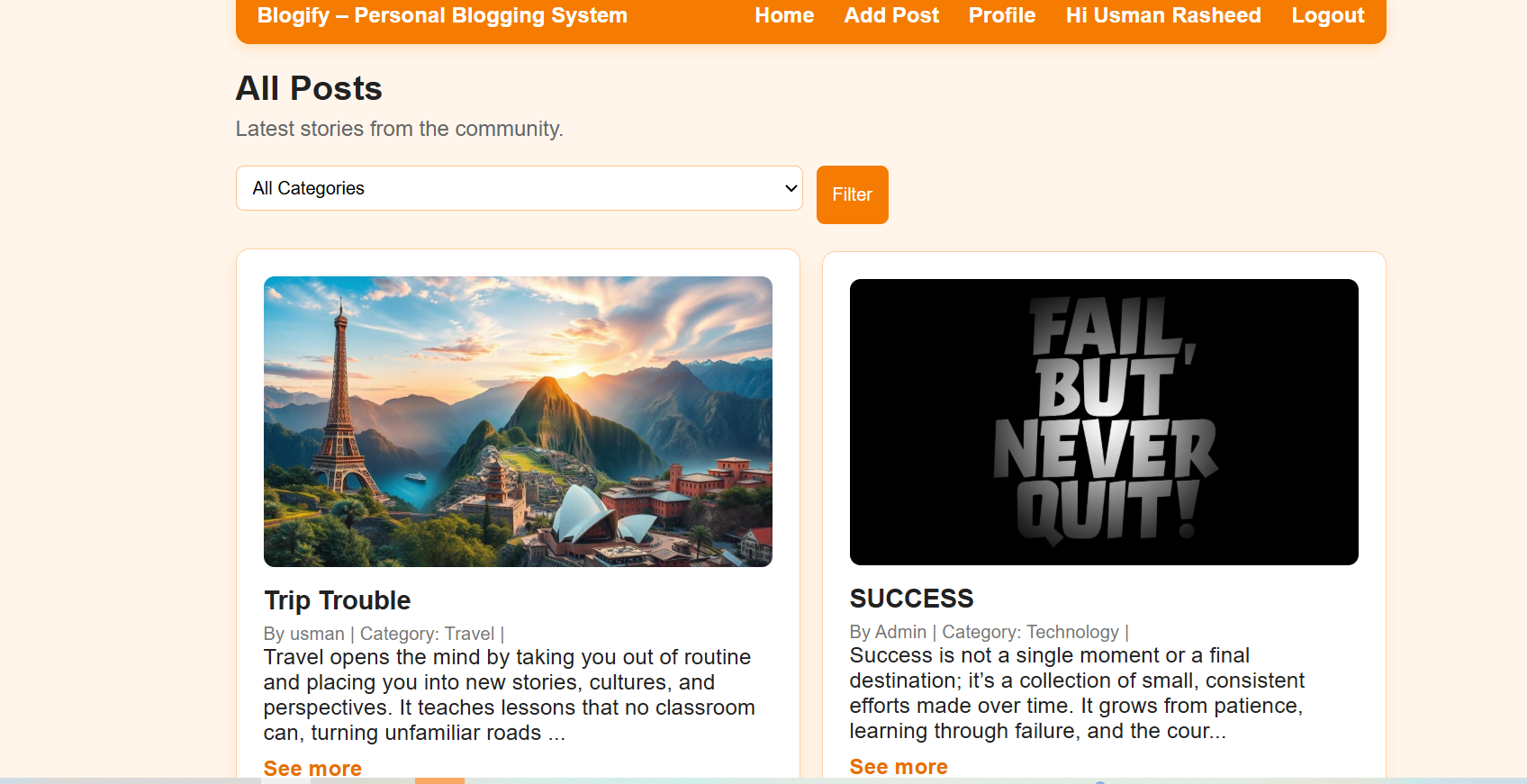Click 'By Admin | Category: Technology' meta line
This screenshot has width=1527, height=784.
click(x=989, y=632)
